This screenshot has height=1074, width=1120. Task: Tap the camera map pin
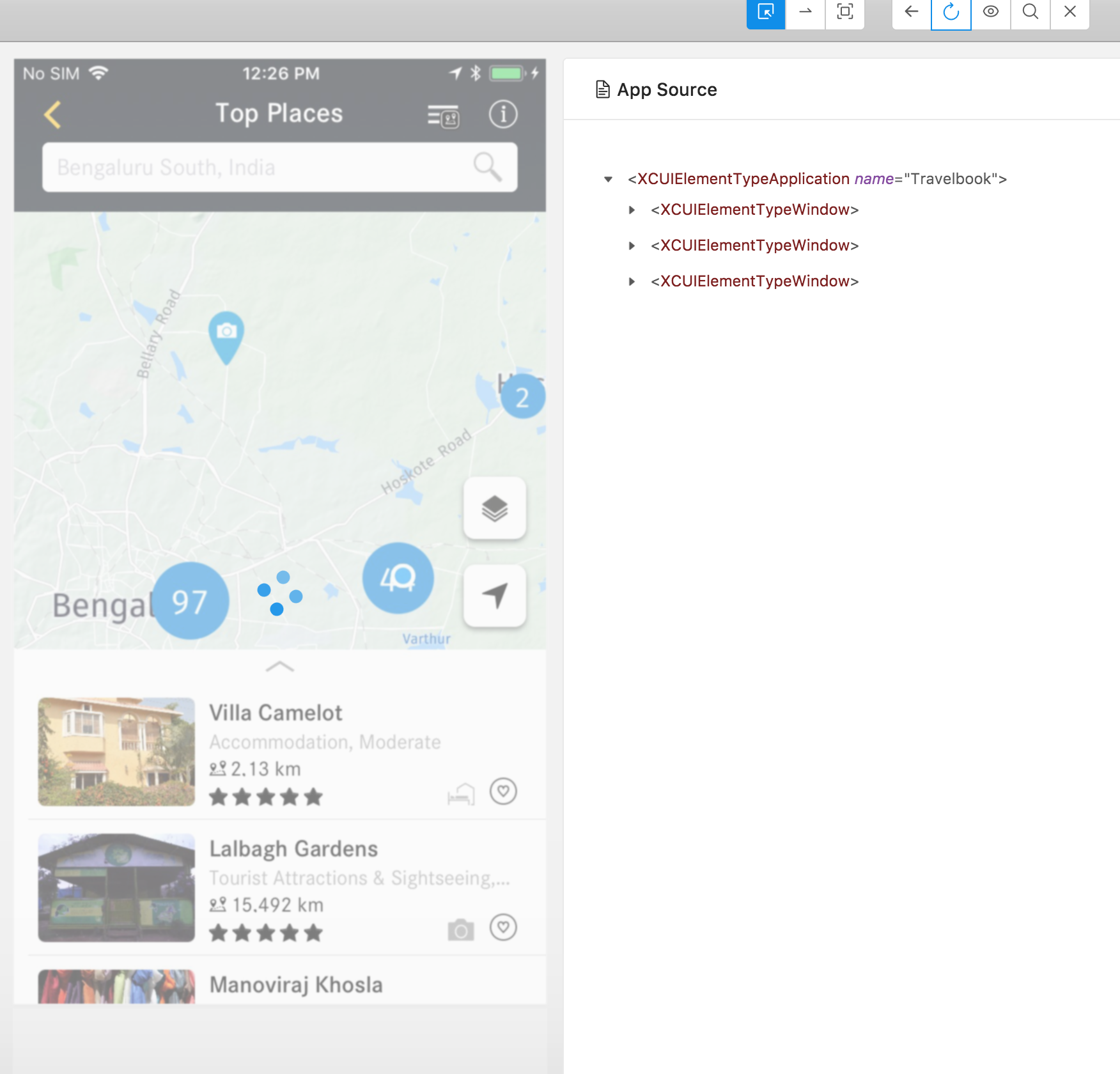pyautogui.click(x=226, y=338)
